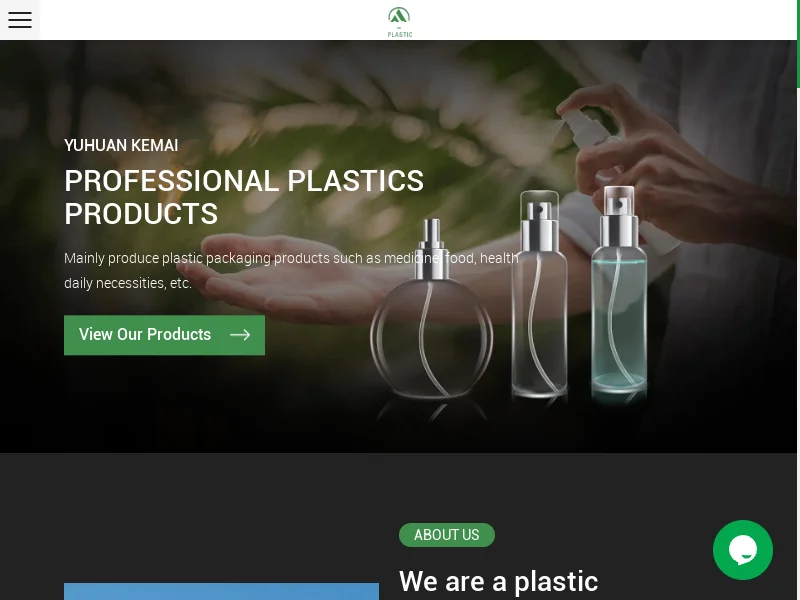Click the round perfume bottle image
The image size is (800, 600).
(432, 311)
